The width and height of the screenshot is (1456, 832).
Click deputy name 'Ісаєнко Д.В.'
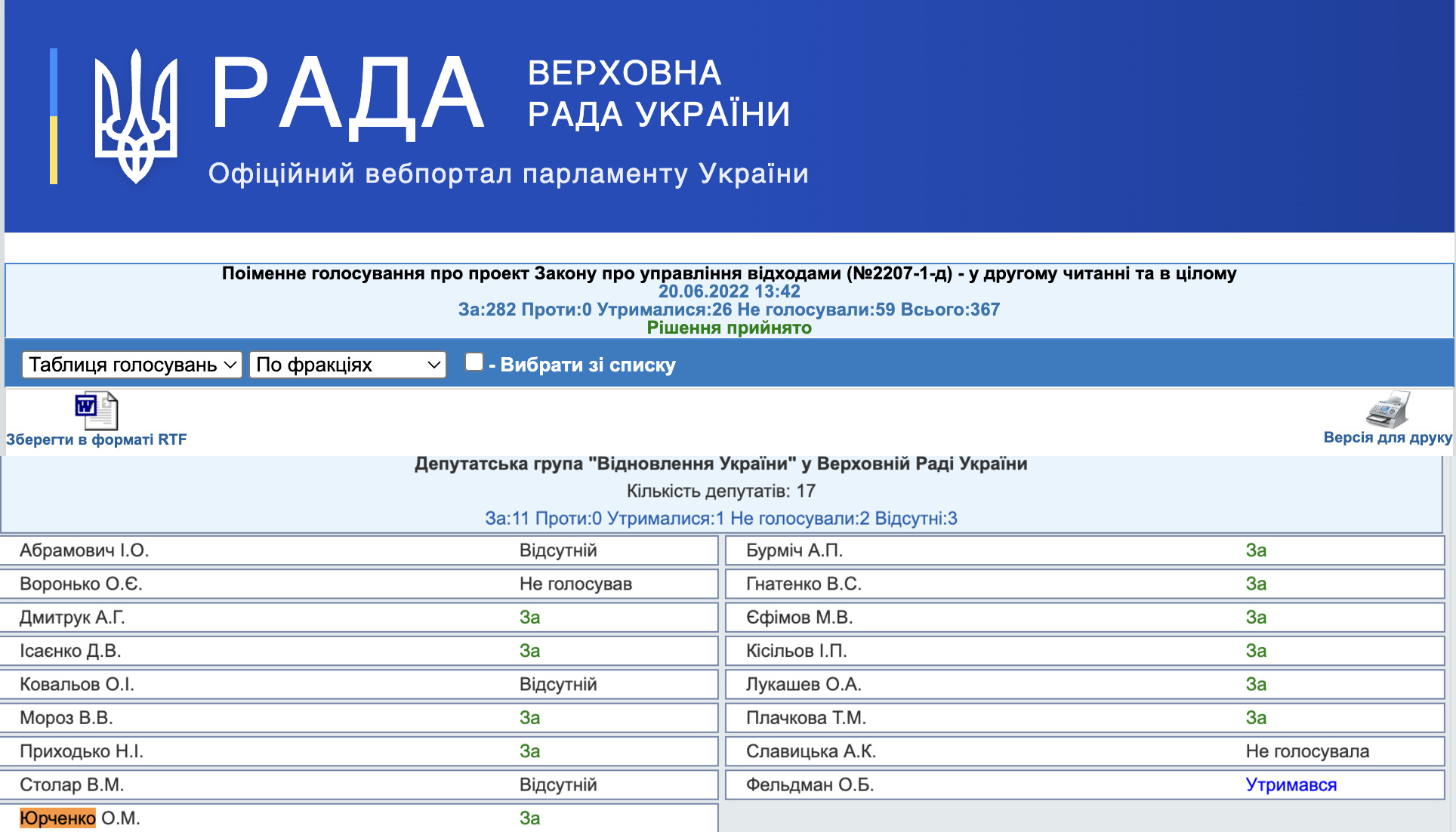70,651
